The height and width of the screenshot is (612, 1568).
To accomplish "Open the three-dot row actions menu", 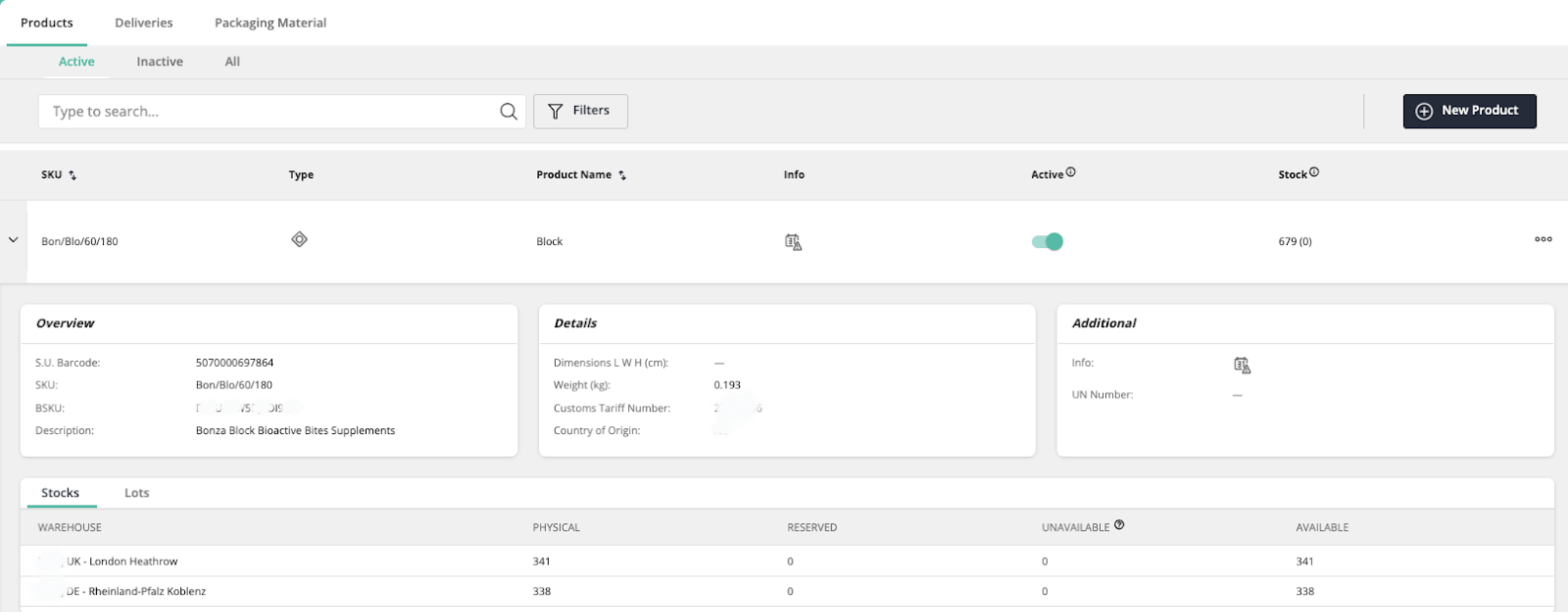I will pyautogui.click(x=1542, y=240).
